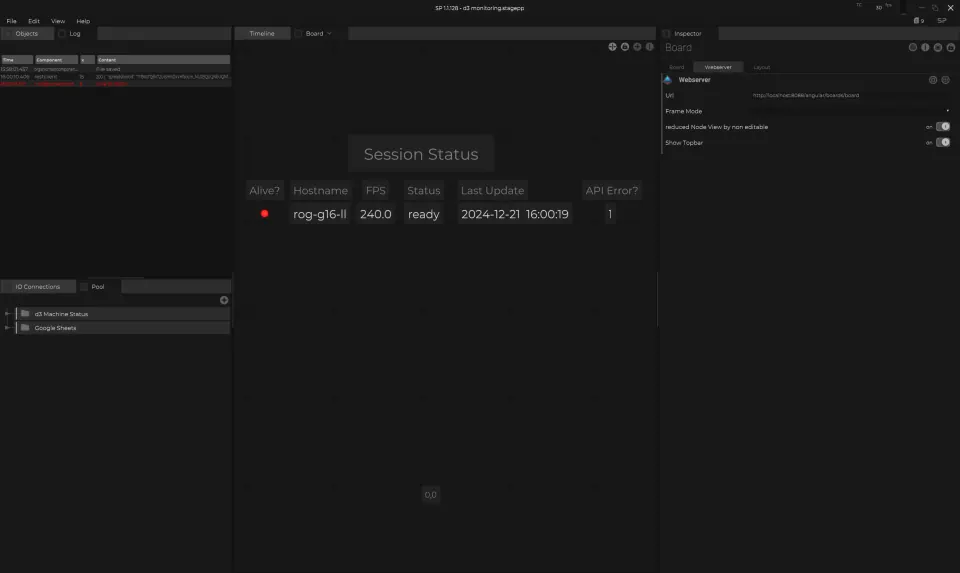This screenshot has width=960, height=573.
Task: Open the Board tab dropdown arrow
Action: point(329,34)
